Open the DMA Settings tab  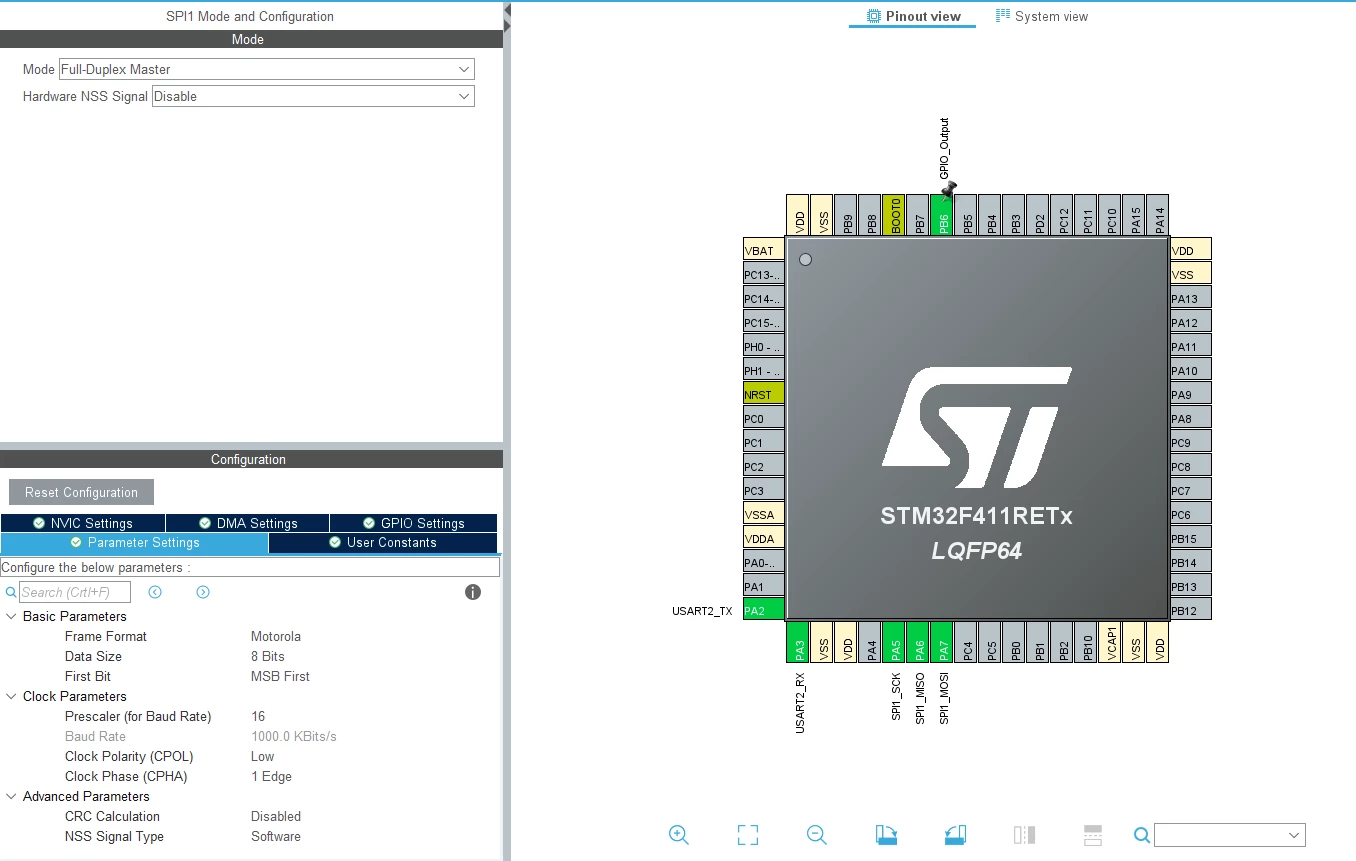pyautogui.click(x=247, y=523)
